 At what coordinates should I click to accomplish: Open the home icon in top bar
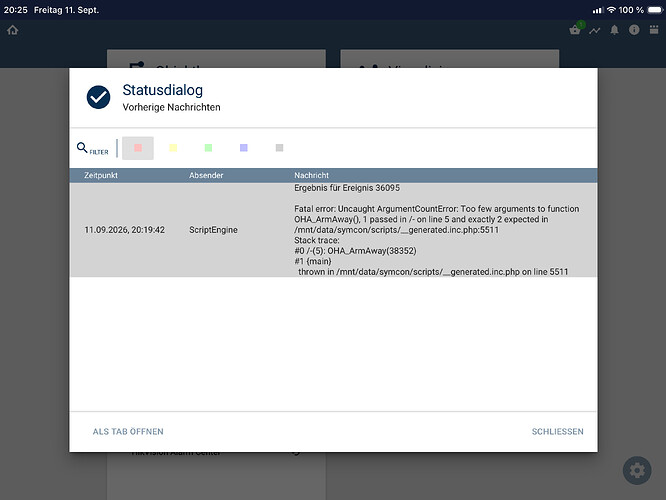[13, 30]
